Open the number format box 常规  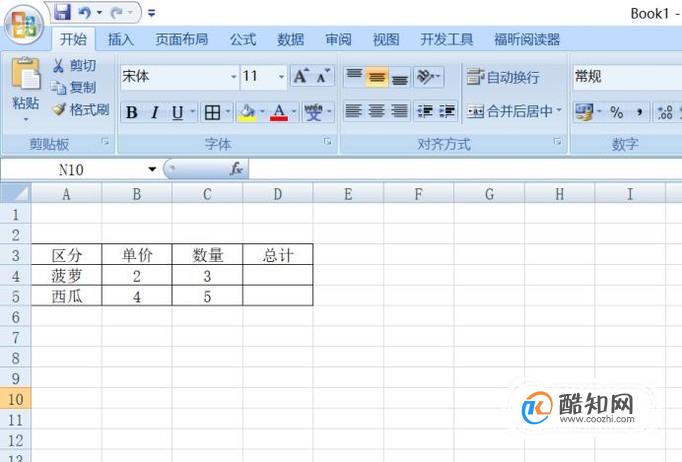click(x=627, y=77)
